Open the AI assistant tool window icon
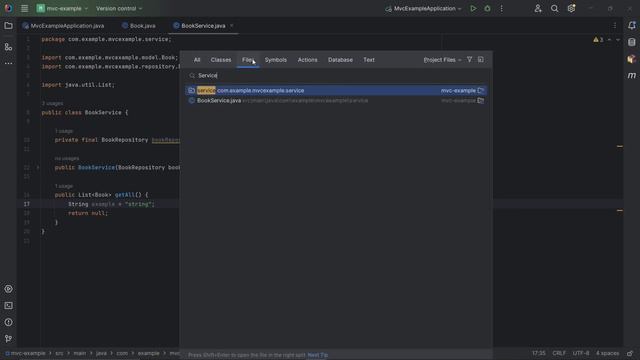The width and height of the screenshot is (640, 360). click(632, 59)
